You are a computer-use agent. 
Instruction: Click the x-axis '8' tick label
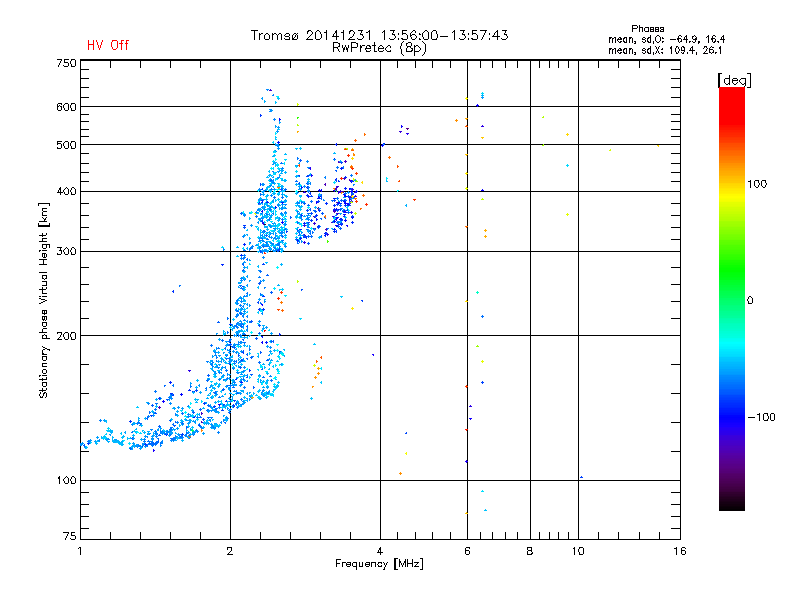click(530, 551)
